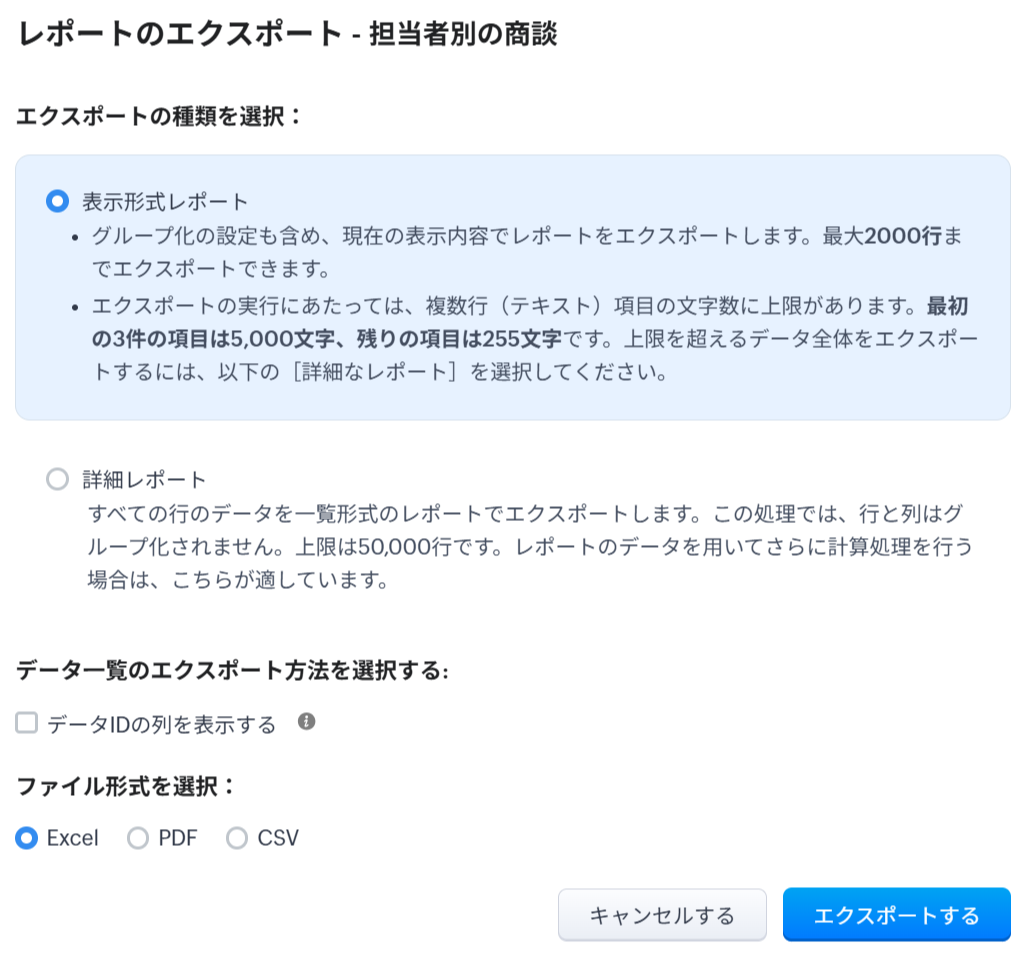Choose the CSV radio button
This screenshot has width=1029, height=955.
pyautogui.click(x=237, y=837)
